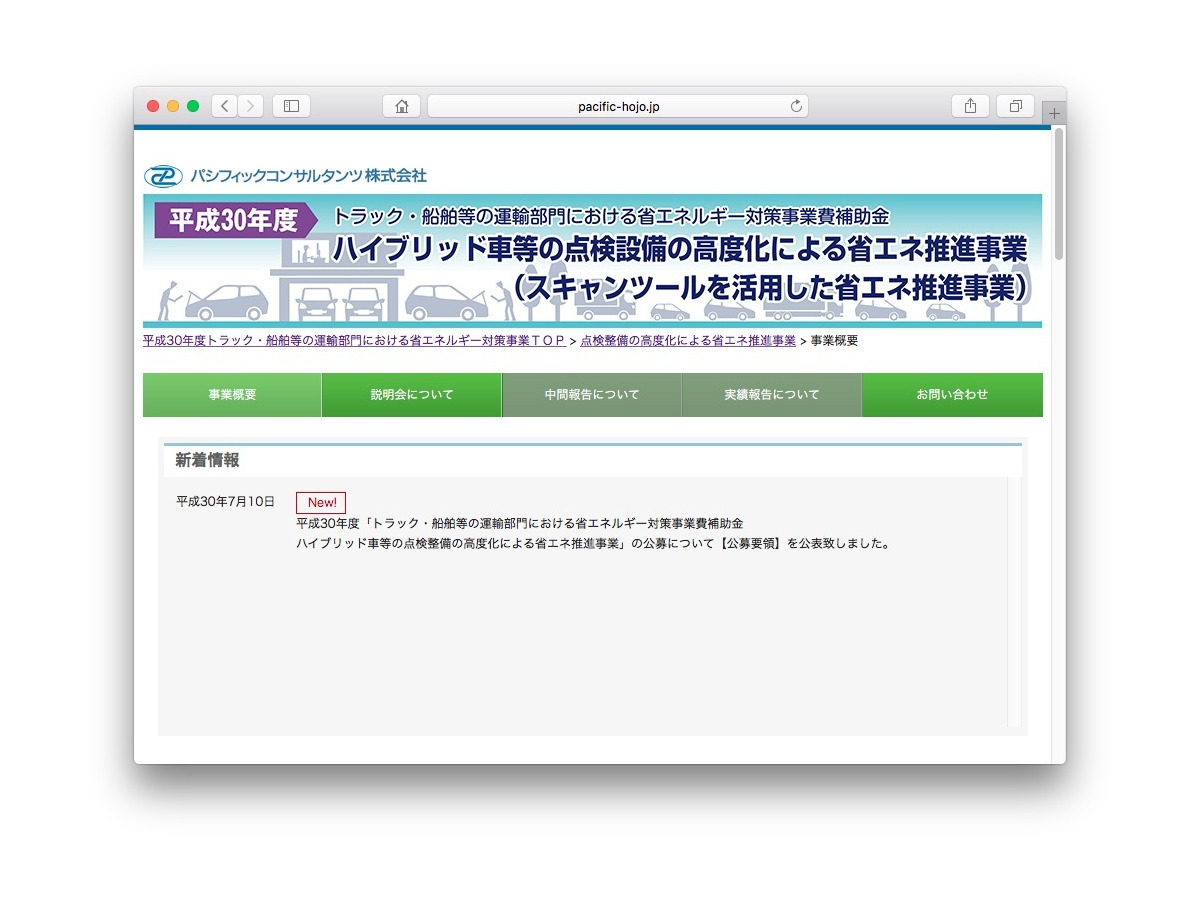Click the 平成30年度 header banner image
Viewport: 1200px width, 900px height.
(x=592, y=260)
